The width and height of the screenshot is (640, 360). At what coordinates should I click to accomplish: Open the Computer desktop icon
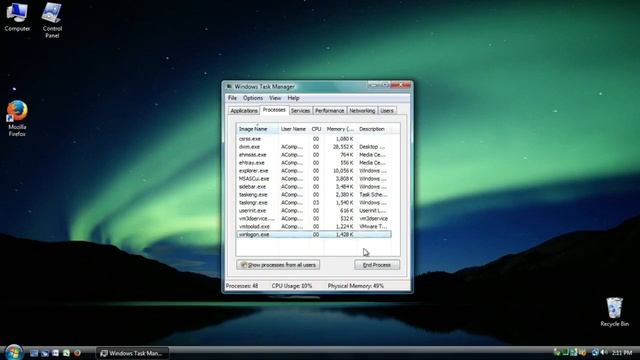click(x=17, y=17)
